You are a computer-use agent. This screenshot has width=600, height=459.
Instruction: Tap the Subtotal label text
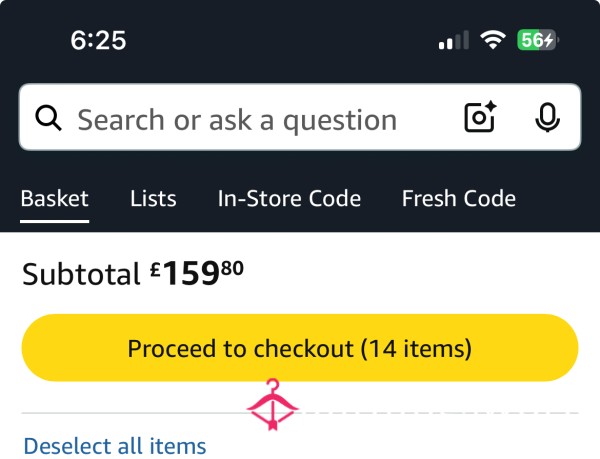click(81, 274)
